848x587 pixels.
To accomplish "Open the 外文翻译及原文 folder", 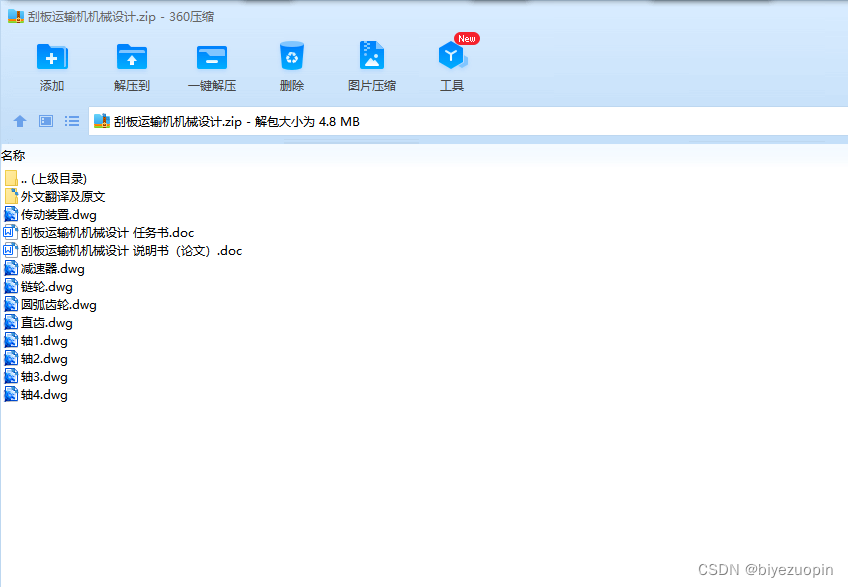I will pyautogui.click(x=60, y=196).
